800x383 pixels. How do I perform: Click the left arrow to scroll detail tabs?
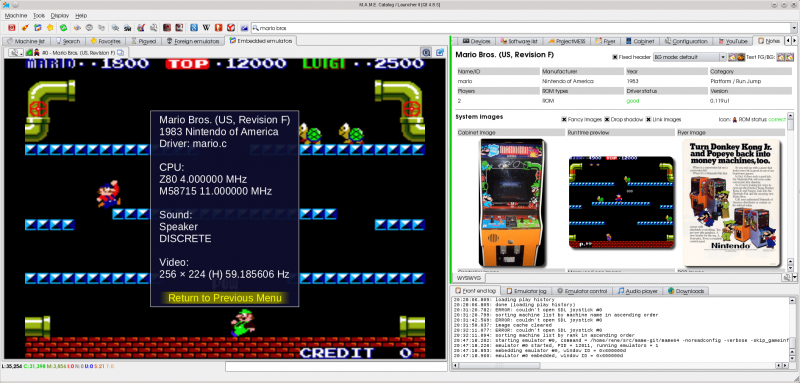pyautogui.click(x=787, y=40)
